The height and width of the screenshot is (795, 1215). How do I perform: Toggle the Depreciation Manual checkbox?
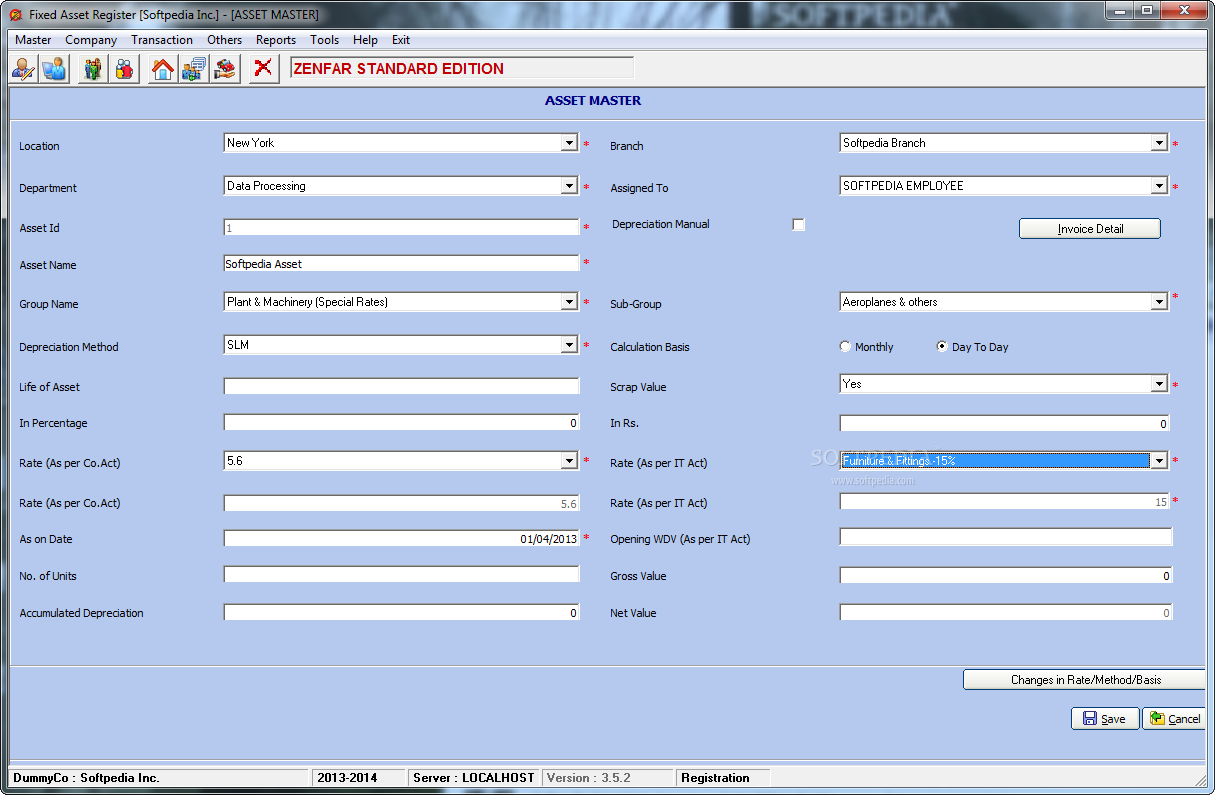tap(798, 225)
